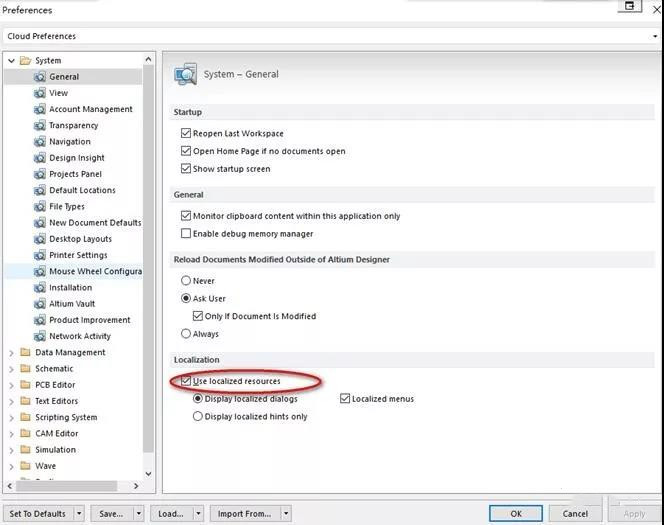Viewport: 664px width, 525px height.
Task: Select the General preferences page icon
Action: pos(39,77)
